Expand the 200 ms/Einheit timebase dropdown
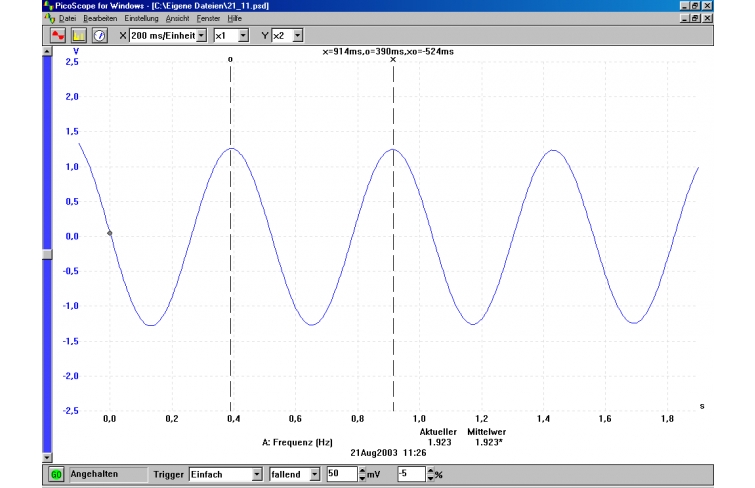The width and height of the screenshot is (755, 488). 202,36
